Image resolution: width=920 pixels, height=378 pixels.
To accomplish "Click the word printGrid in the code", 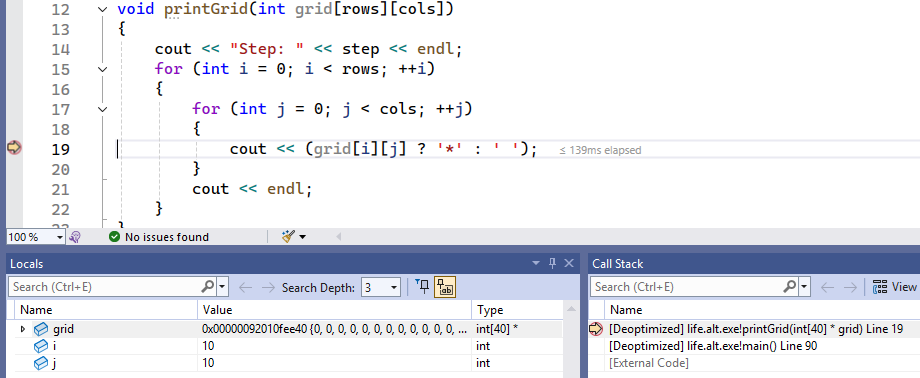I will point(206,10).
